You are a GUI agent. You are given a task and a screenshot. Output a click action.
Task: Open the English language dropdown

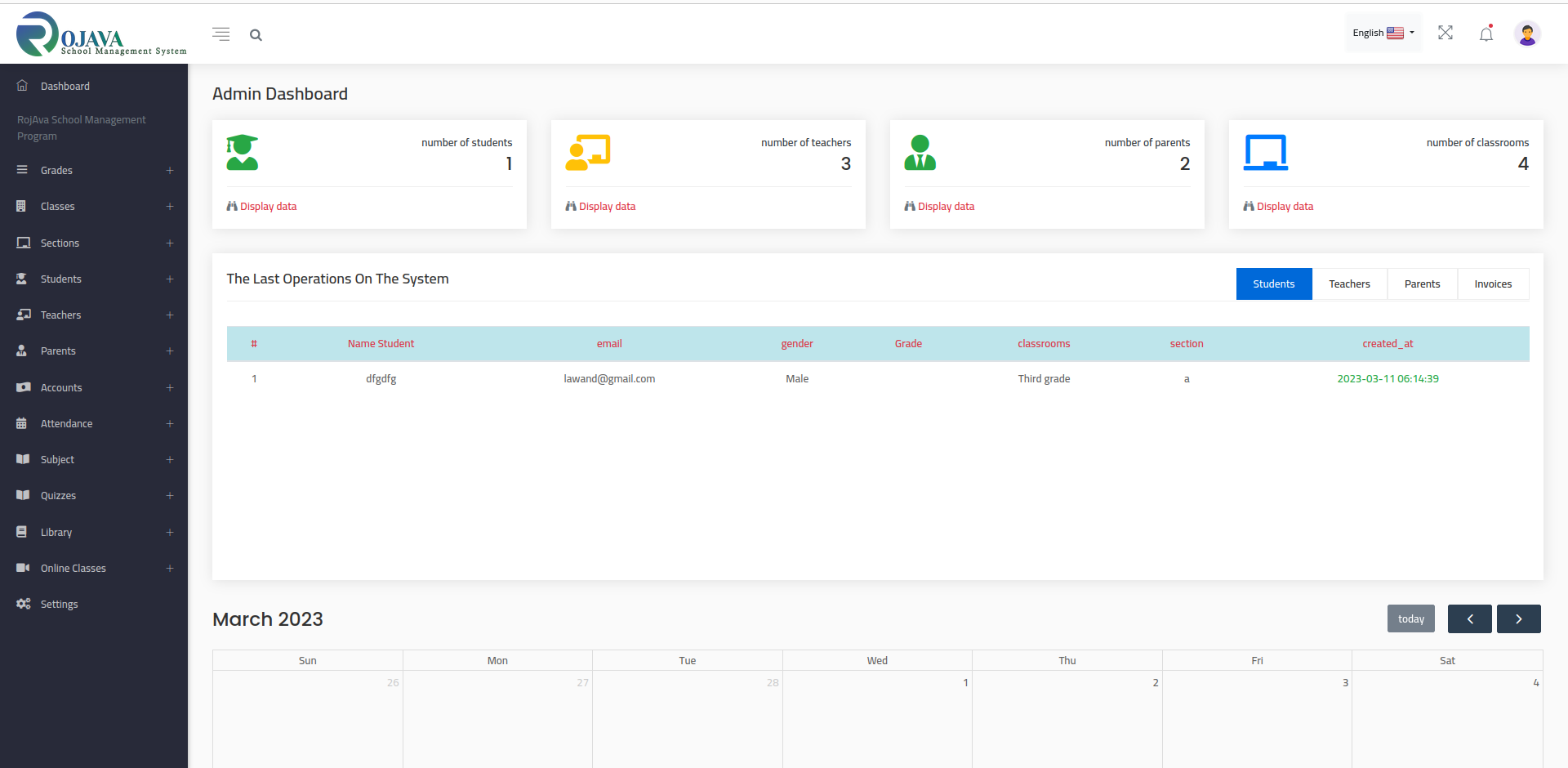(1383, 33)
